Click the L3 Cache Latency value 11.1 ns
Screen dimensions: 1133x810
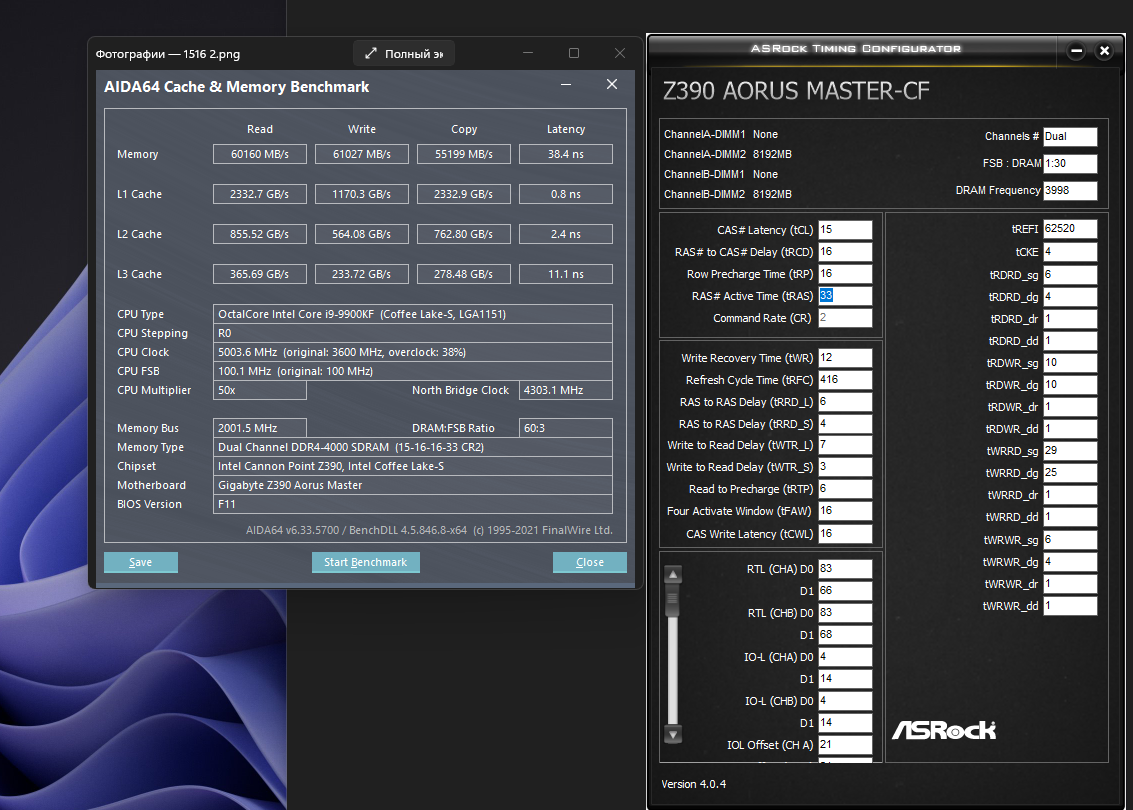pyautogui.click(x=566, y=274)
